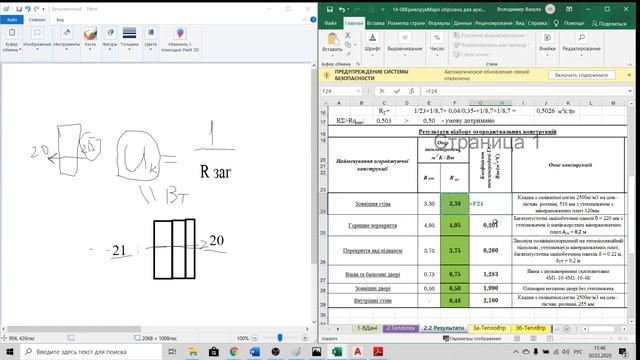Viewport: 640px width, 360px height.
Task: Select sheet tab 3б-ТеплВтр
Action: tap(530, 328)
